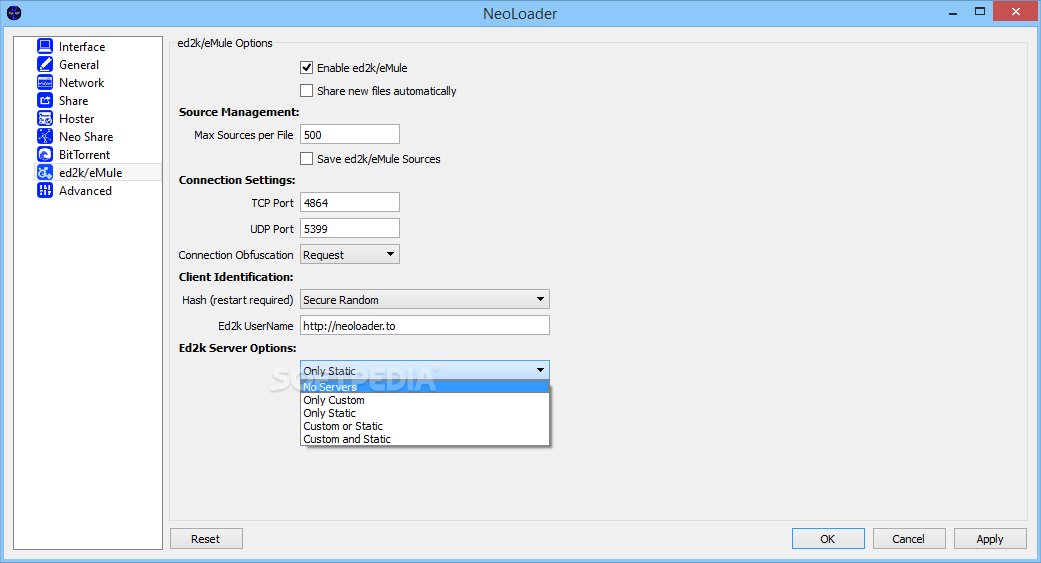Choose Only Custom server option
The image size is (1041, 563).
click(x=425, y=400)
